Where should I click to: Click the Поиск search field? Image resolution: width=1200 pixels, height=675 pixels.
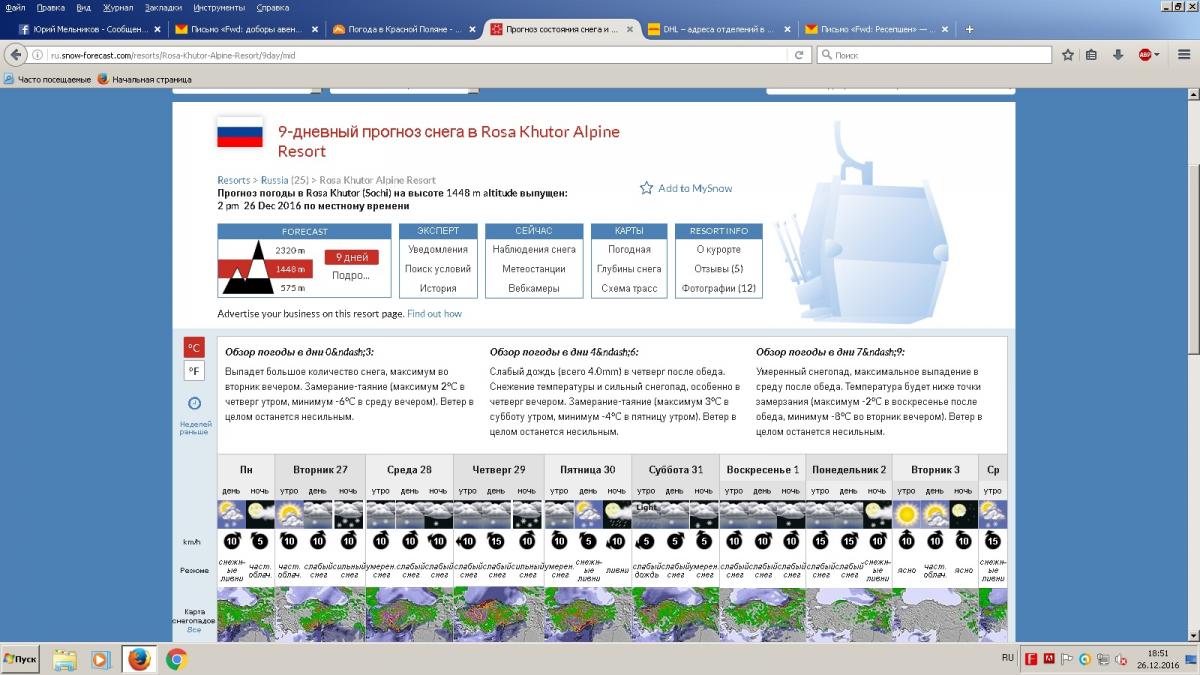coord(932,55)
